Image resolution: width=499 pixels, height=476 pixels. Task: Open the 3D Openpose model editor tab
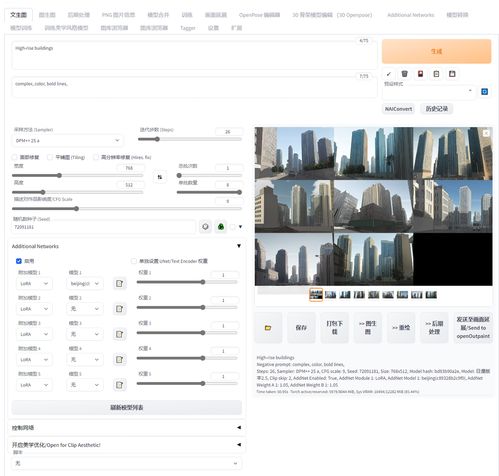click(332, 15)
